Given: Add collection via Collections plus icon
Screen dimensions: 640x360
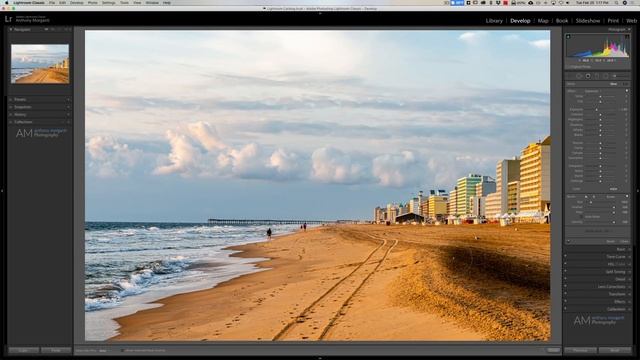Looking at the screenshot, I should tap(68, 122).
